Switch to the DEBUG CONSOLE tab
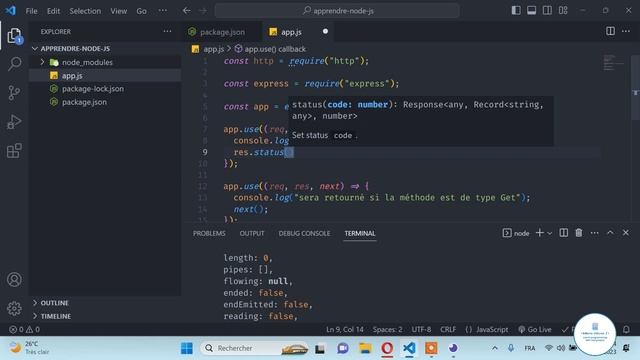The height and width of the screenshot is (360, 640). click(x=304, y=233)
